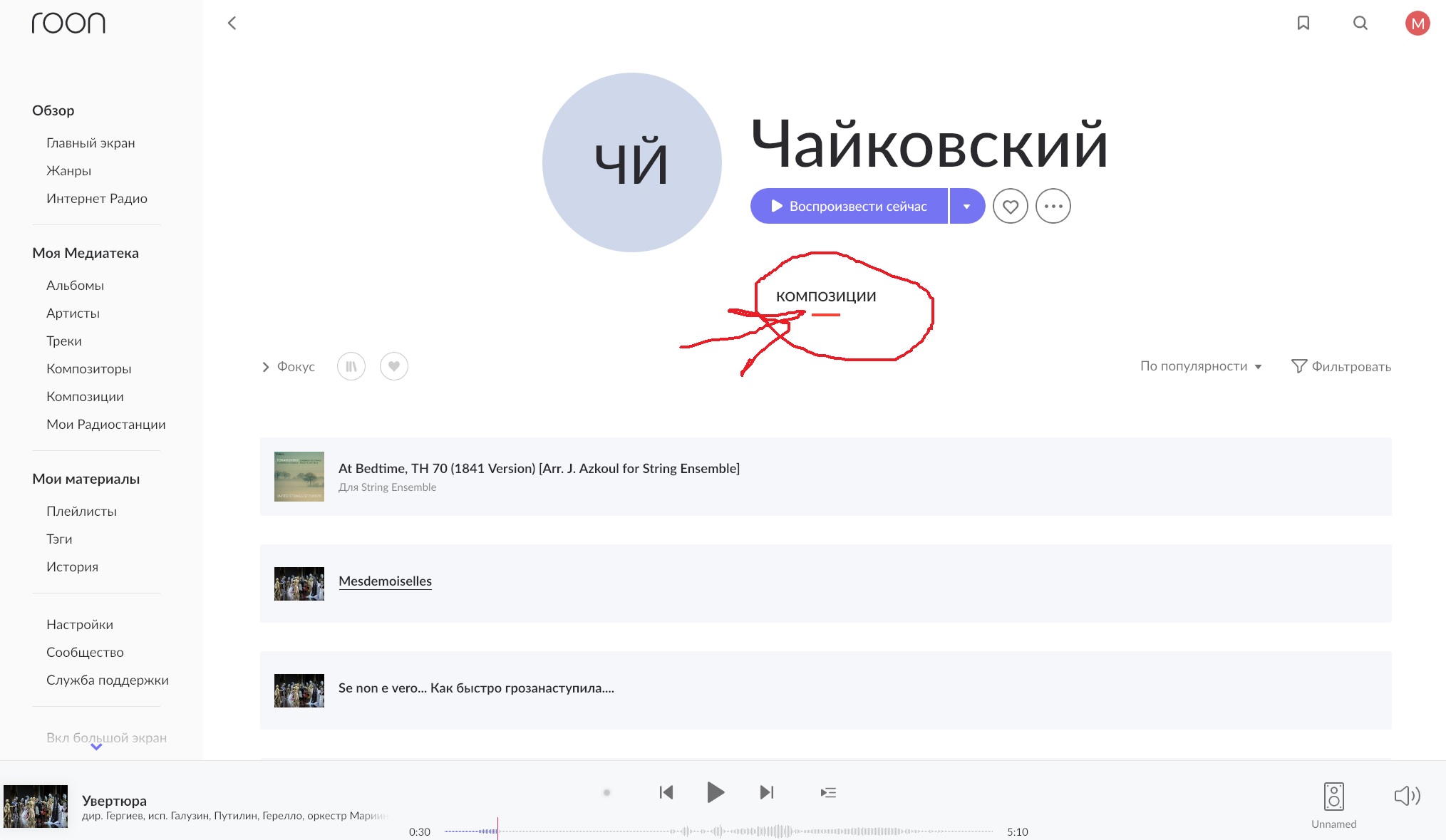The height and width of the screenshot is (840, 1446).
Task: Click the 5:10 total time label
Action: (1018, 831)
